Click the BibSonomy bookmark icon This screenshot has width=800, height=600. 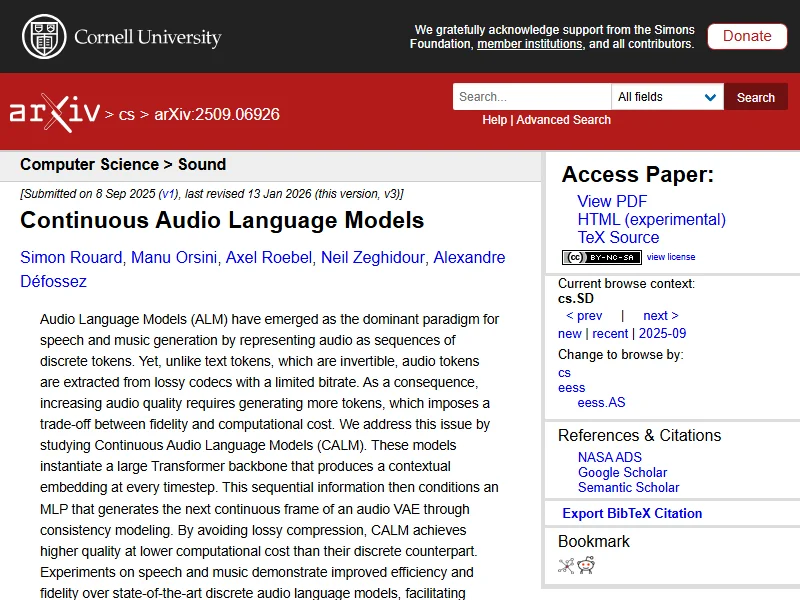566,565
